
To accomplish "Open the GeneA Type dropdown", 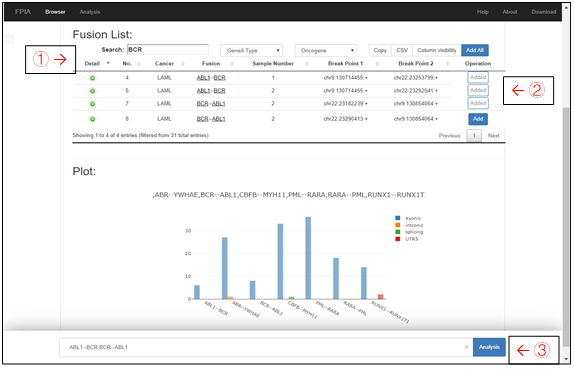I will pos(252,51).
